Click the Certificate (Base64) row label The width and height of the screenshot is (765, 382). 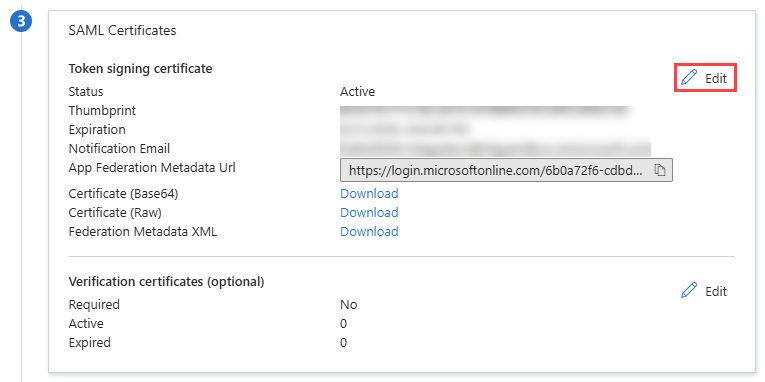pyautogui.click(x=123, y=194)
